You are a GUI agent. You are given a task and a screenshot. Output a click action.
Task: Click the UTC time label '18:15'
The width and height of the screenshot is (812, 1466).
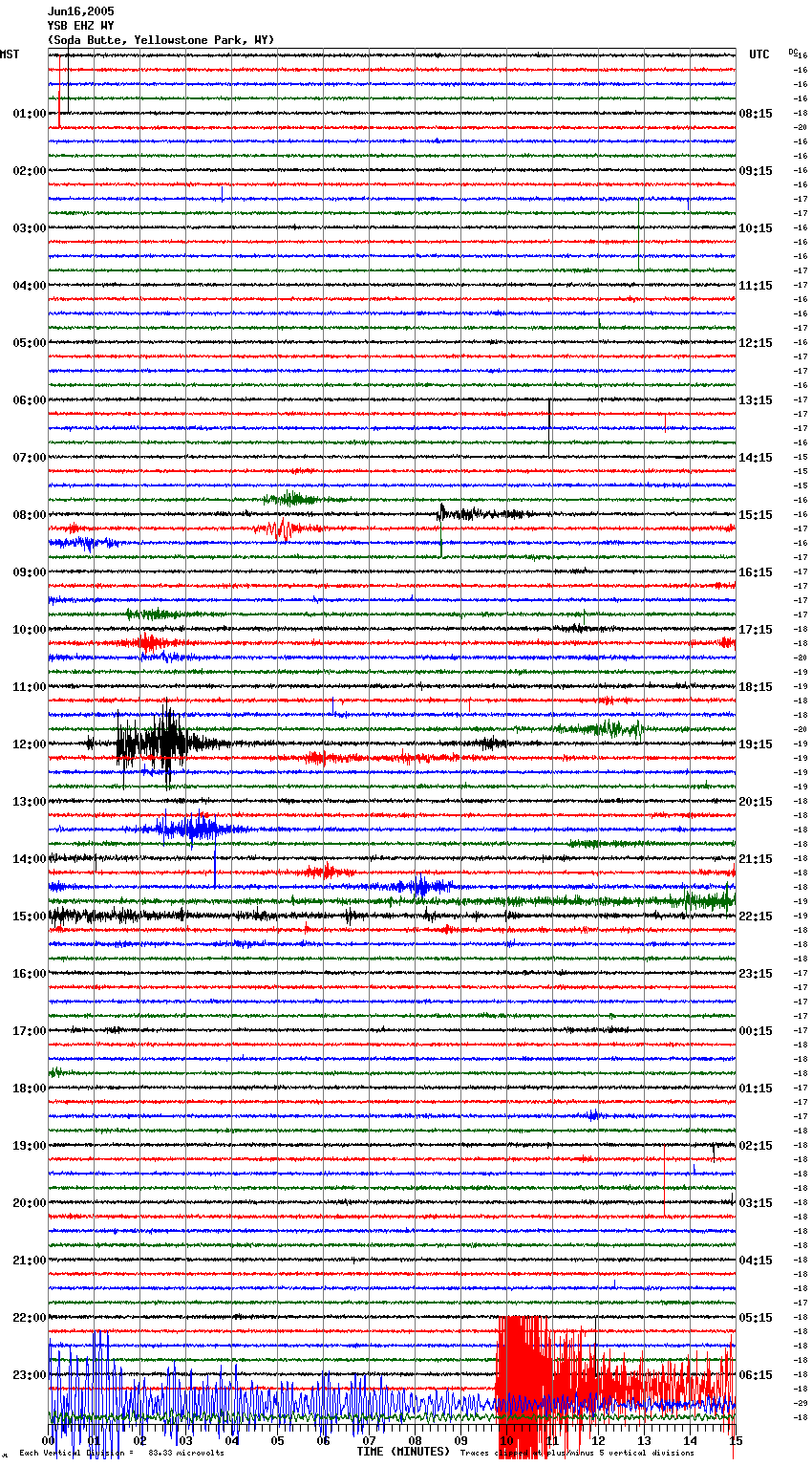[x=756, y=687]
